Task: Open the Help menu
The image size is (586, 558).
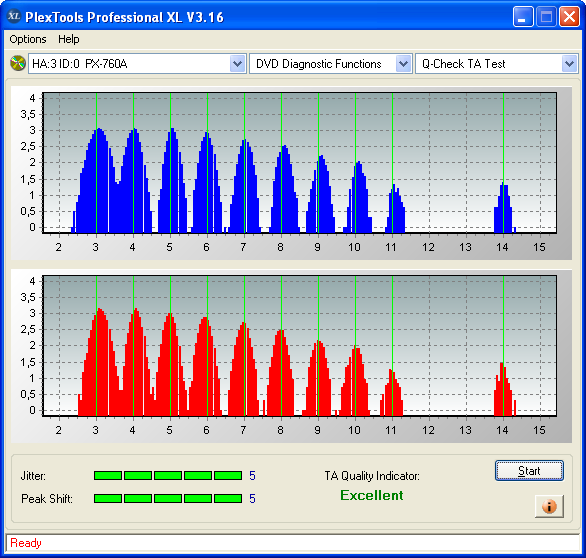Action: tap(69, 39)
